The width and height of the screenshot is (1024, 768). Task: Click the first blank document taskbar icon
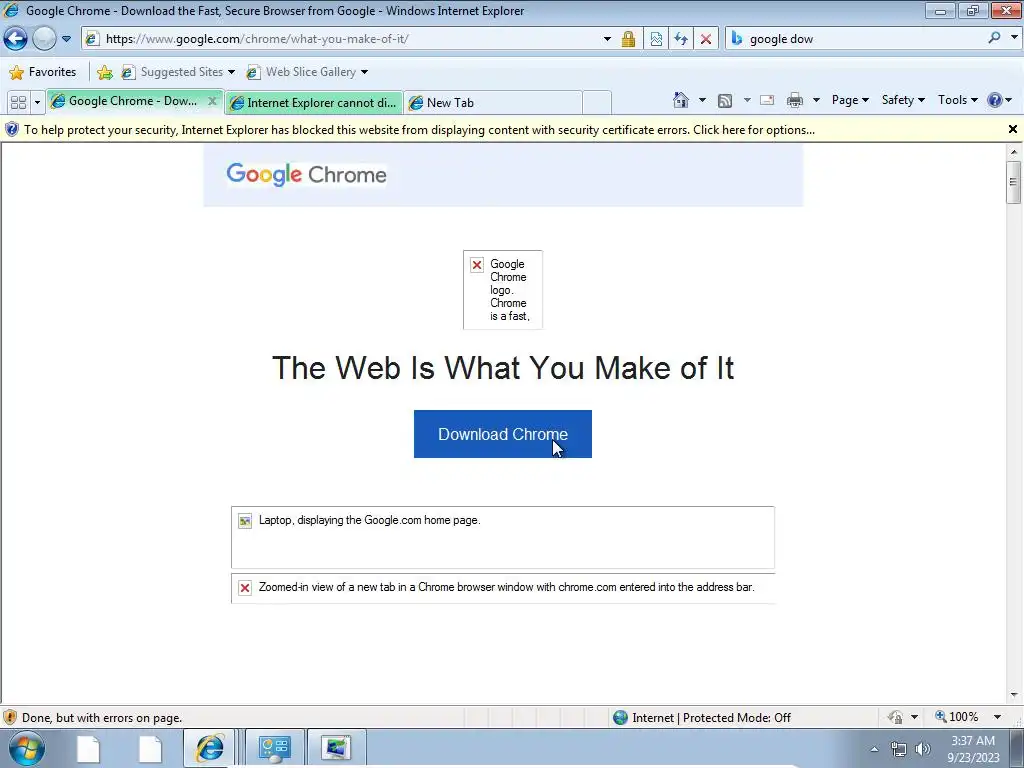point(88,748)
